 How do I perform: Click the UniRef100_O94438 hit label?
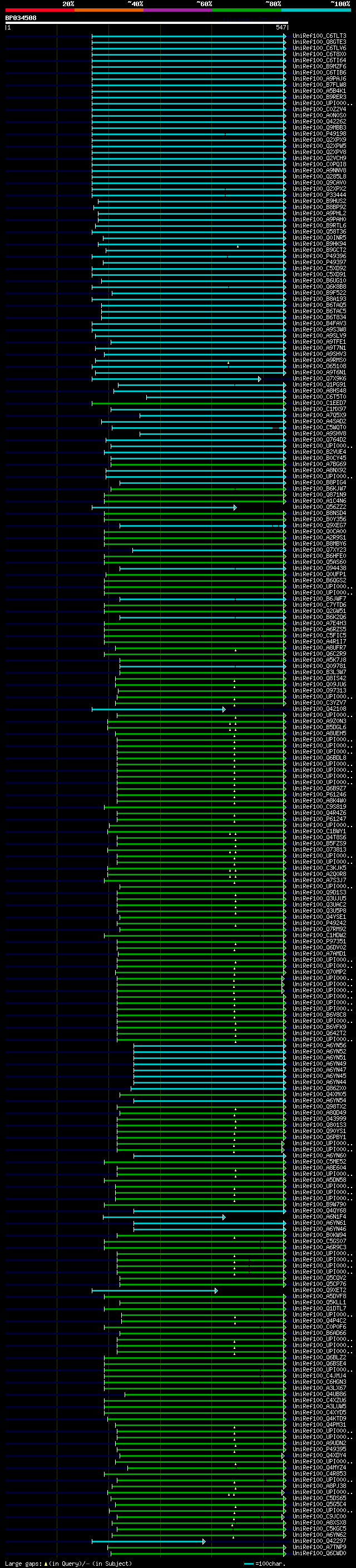pyautogui.click(x=319, y=568)
